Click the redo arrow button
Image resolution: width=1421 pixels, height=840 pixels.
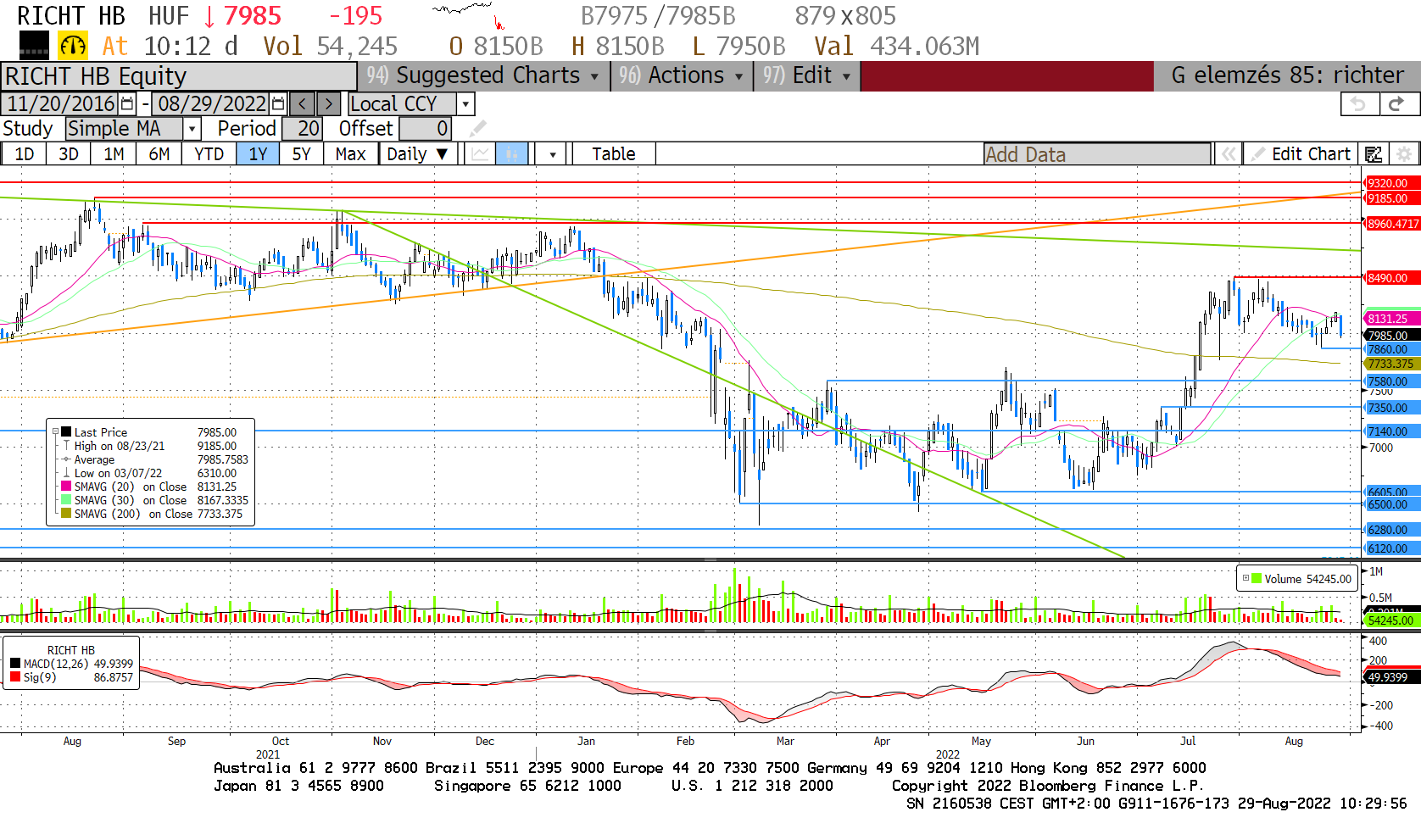[x=1397, y=104]
